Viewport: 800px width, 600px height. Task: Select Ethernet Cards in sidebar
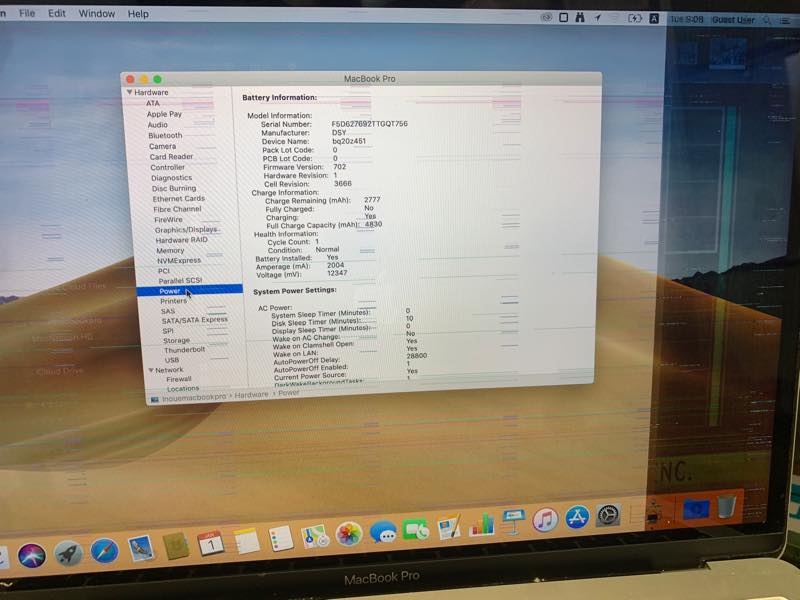[179, 199]
